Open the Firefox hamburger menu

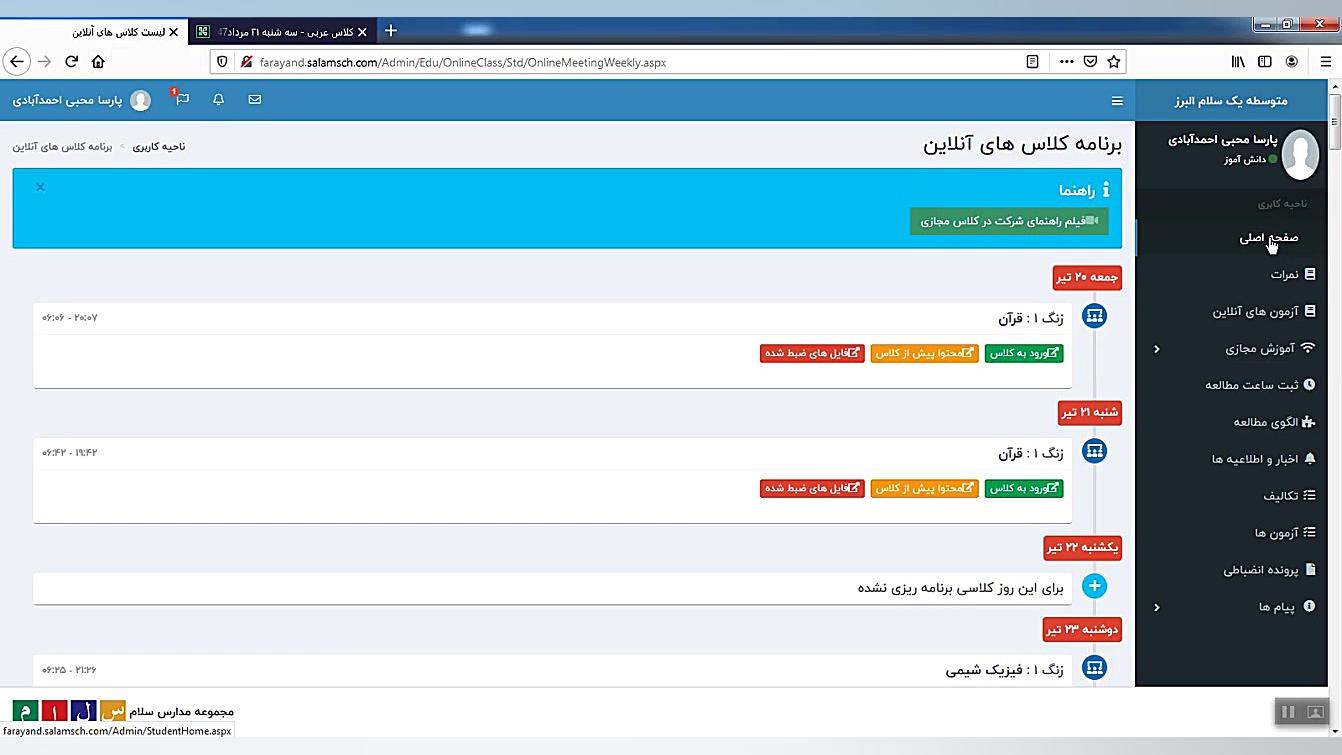[x=1326, y=62]
